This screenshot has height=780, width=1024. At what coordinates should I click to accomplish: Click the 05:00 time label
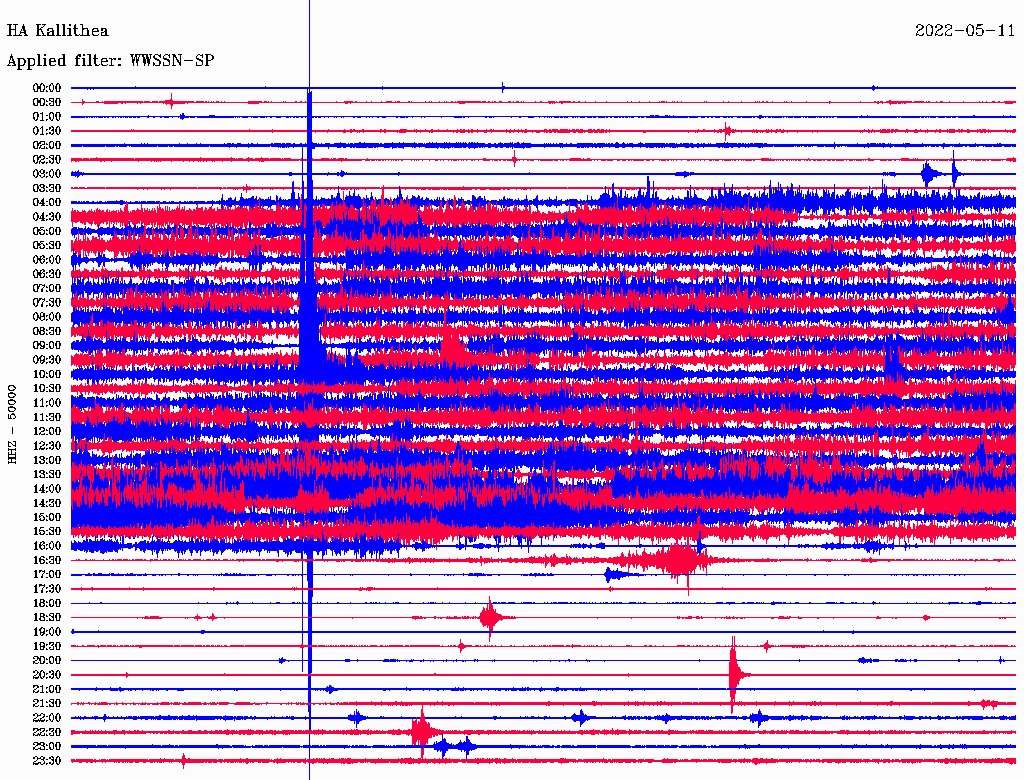click(x=47, y=231)
